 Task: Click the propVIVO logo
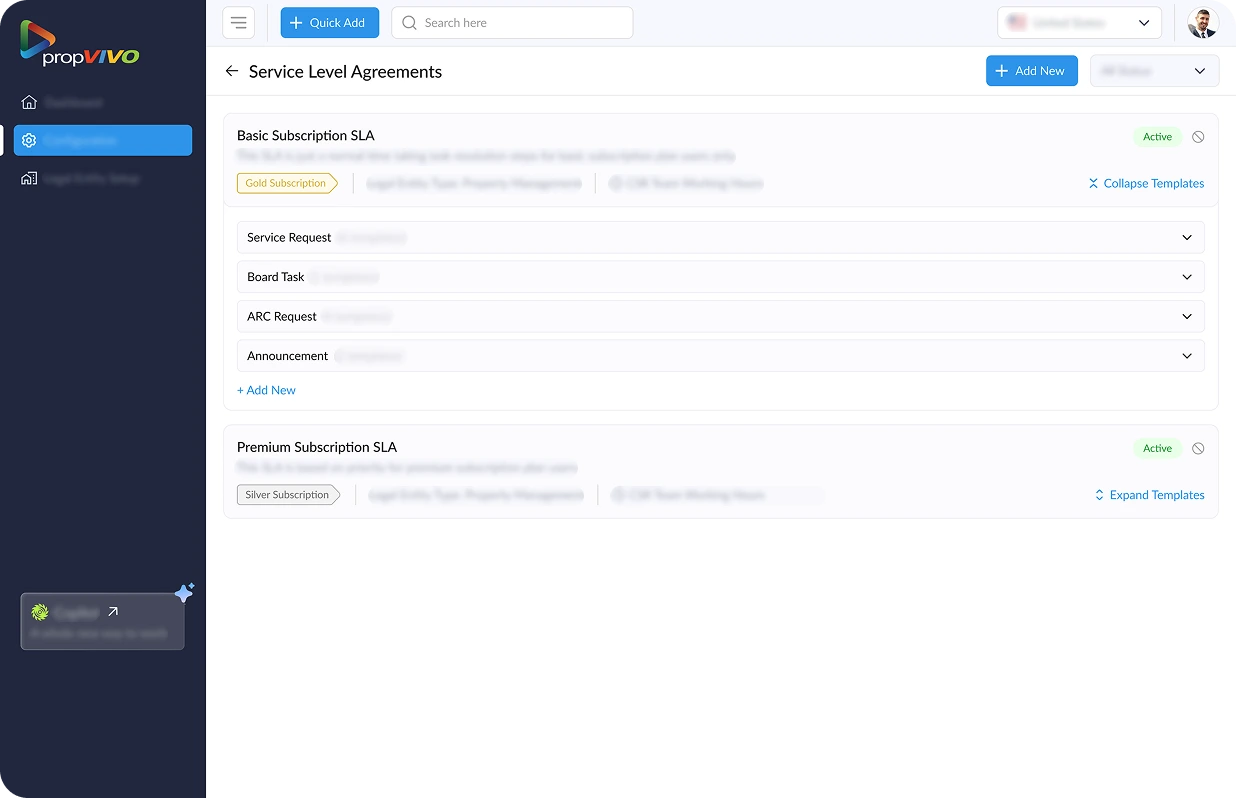click(79, 43)
